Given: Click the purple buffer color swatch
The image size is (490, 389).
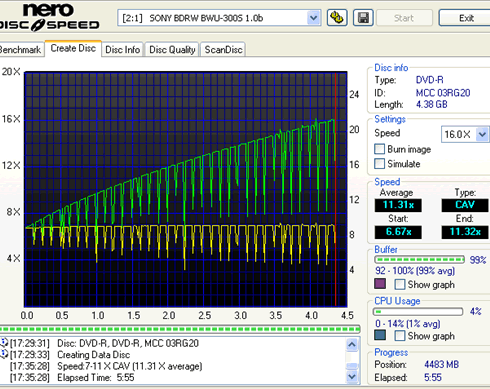Looking at the screenshot, I should pos(380,284).
